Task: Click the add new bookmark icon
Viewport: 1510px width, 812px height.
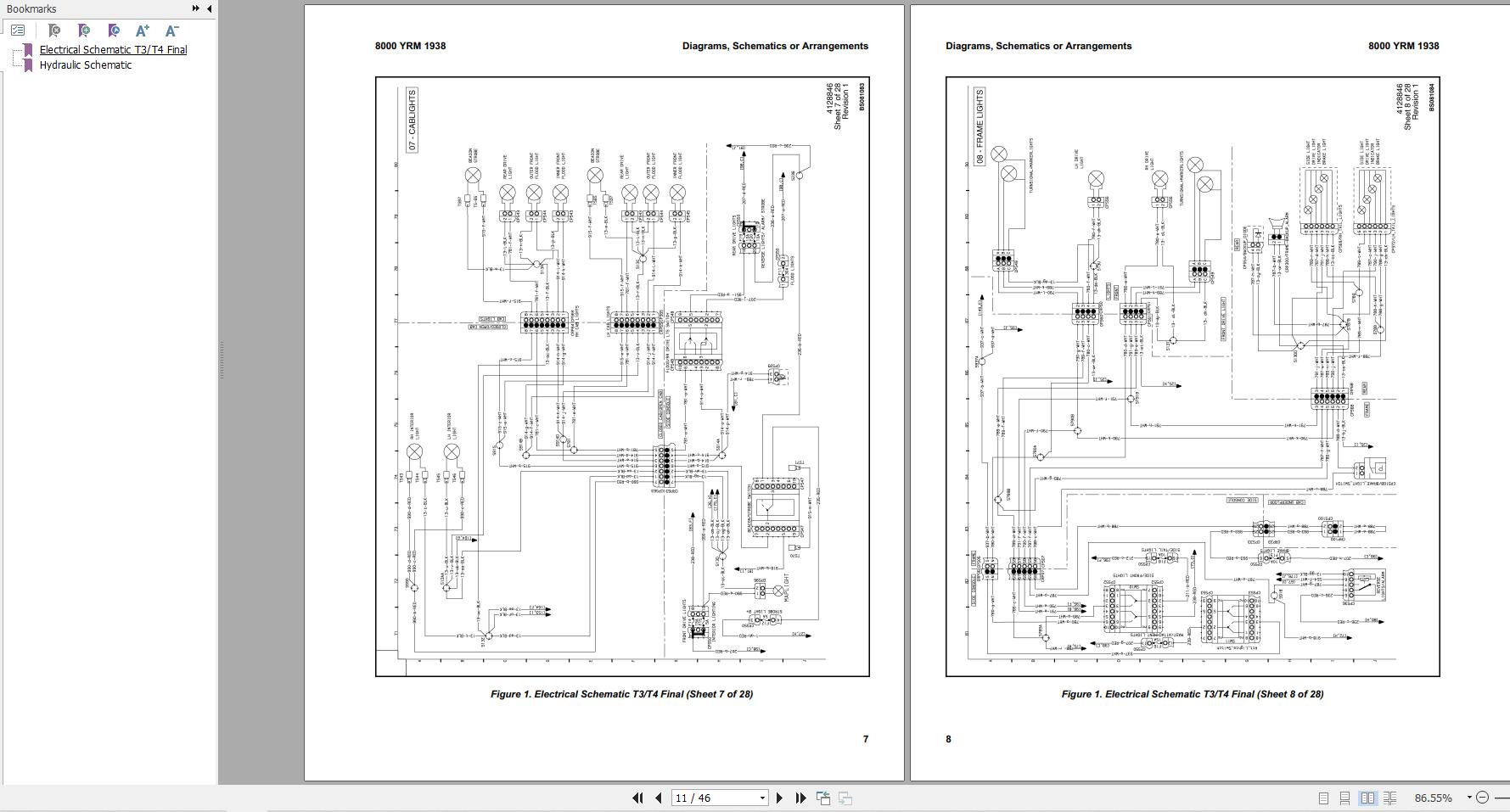Action: [x=83, y=31]
